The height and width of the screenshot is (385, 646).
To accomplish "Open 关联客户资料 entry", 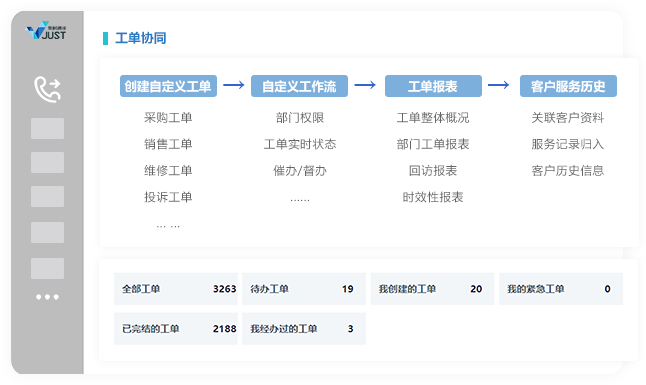I will 568,118.
